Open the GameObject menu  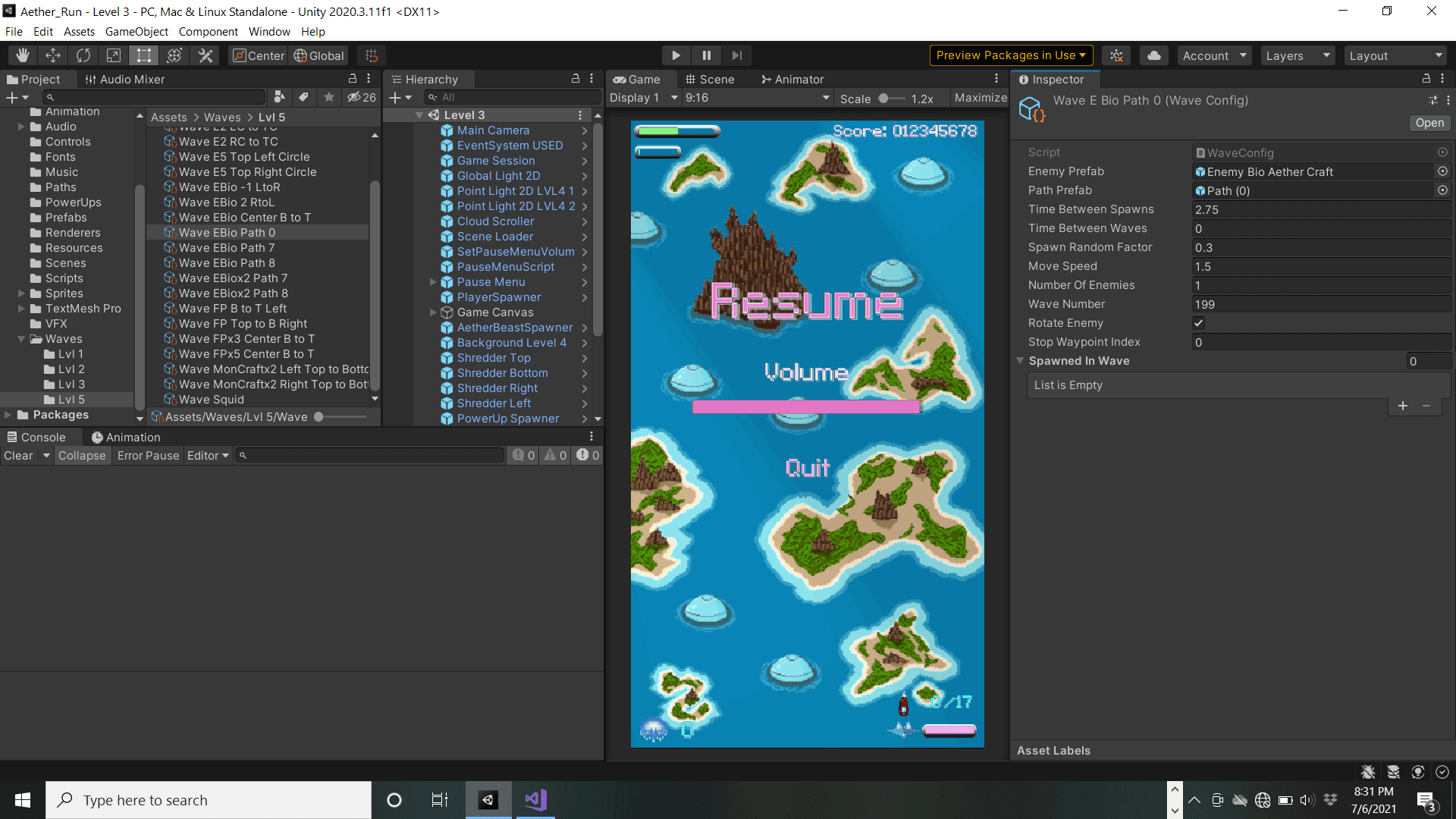coord(136,31)
